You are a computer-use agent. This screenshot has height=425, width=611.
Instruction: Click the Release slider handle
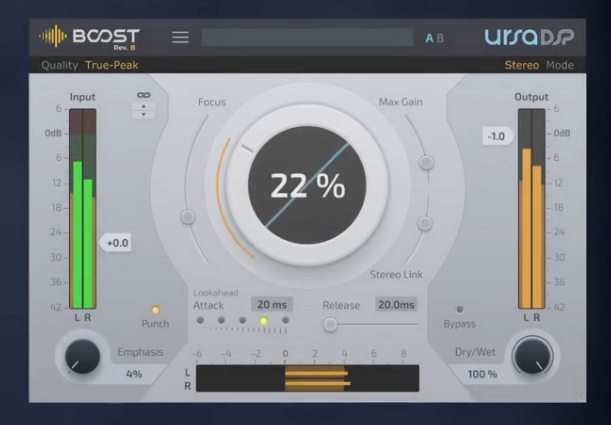330,324
